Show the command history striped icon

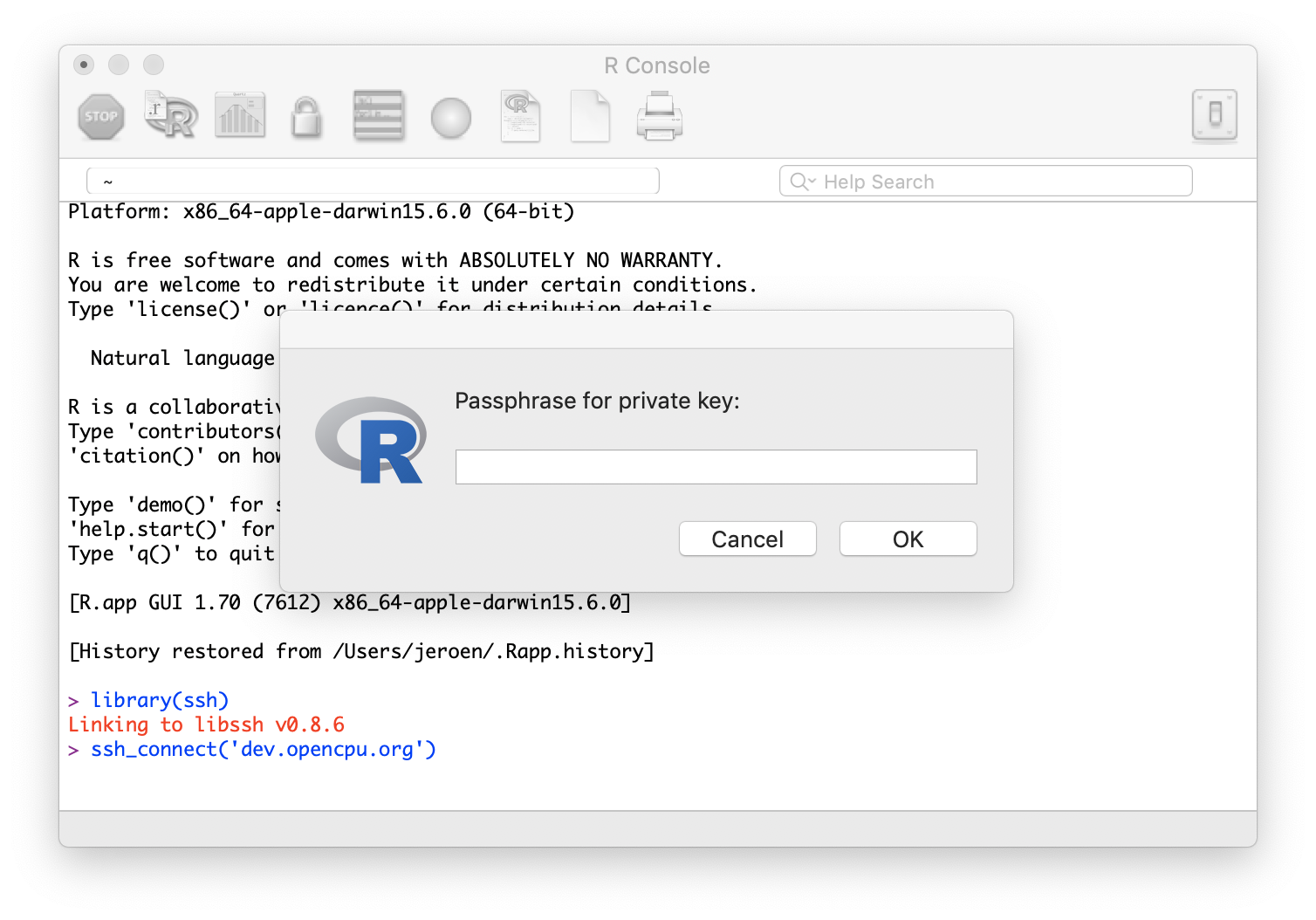(x=379, y=117)
